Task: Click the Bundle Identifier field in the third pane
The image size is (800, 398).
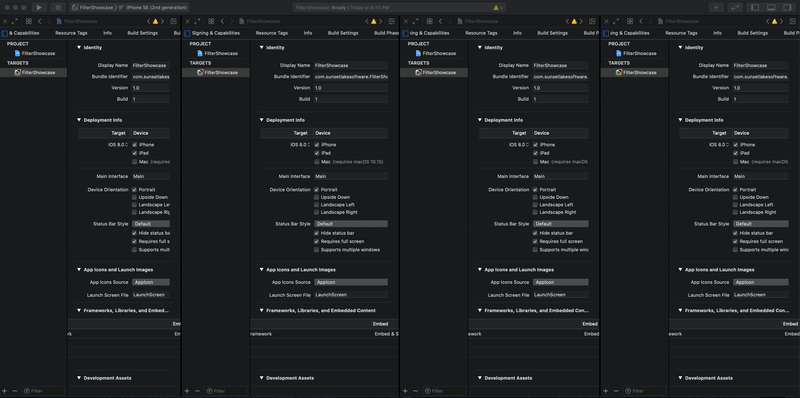Action: click(x=561, y=77)
